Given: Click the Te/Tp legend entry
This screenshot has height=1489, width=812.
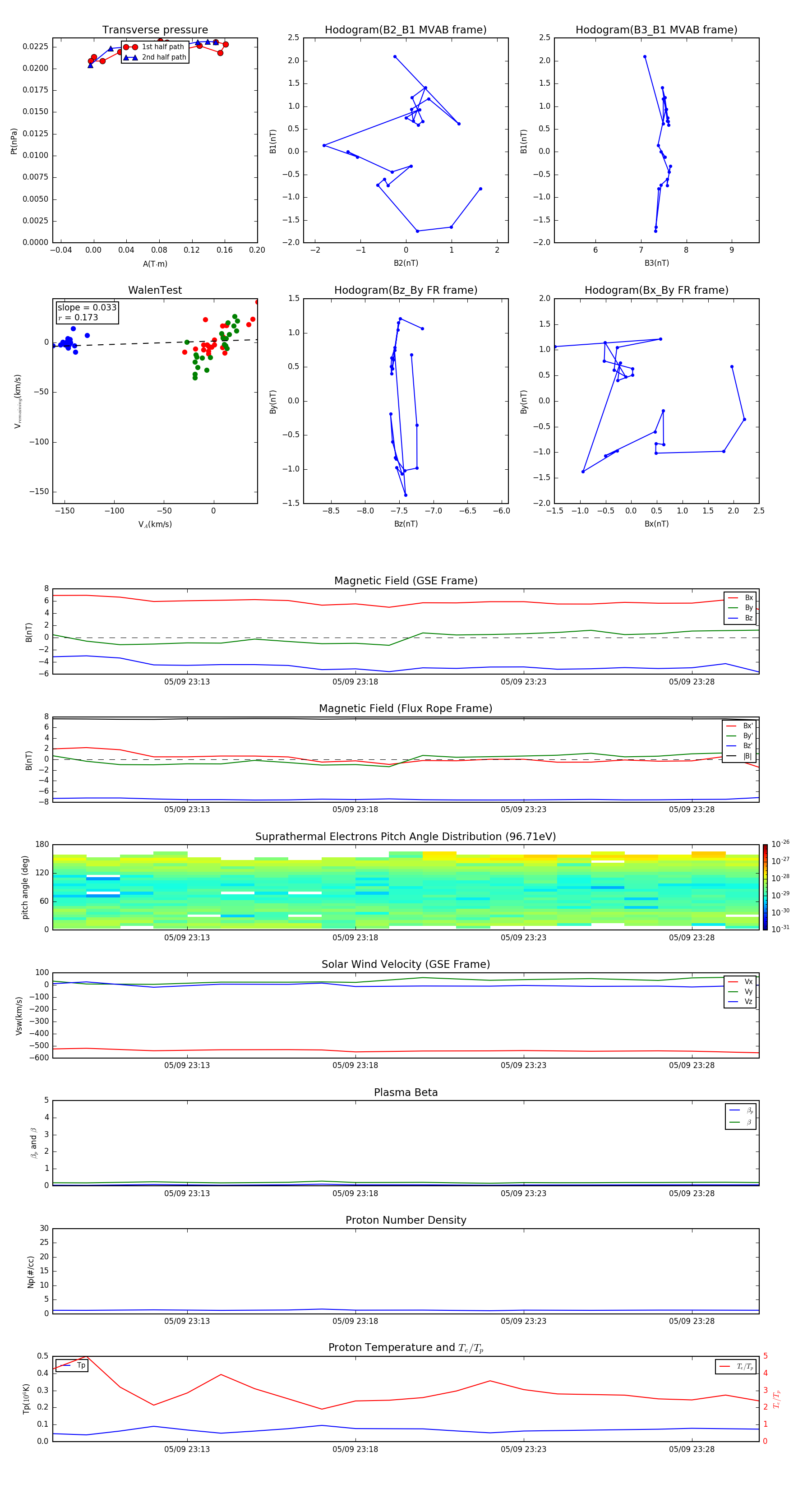Looking at the screenshot, I should tap(736, 1366).
